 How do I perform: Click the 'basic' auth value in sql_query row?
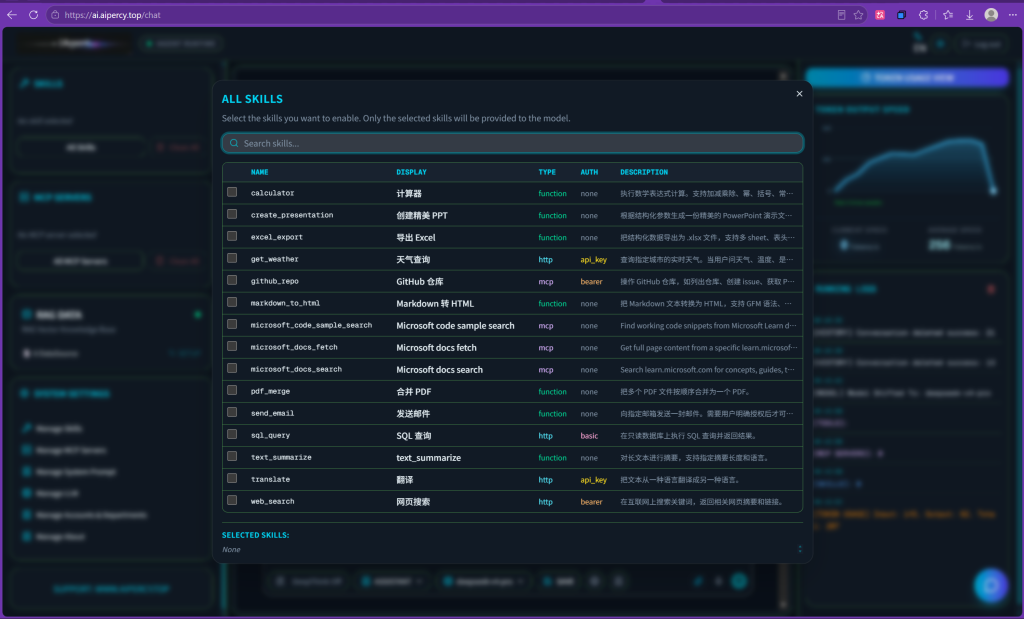coord(589,436)
